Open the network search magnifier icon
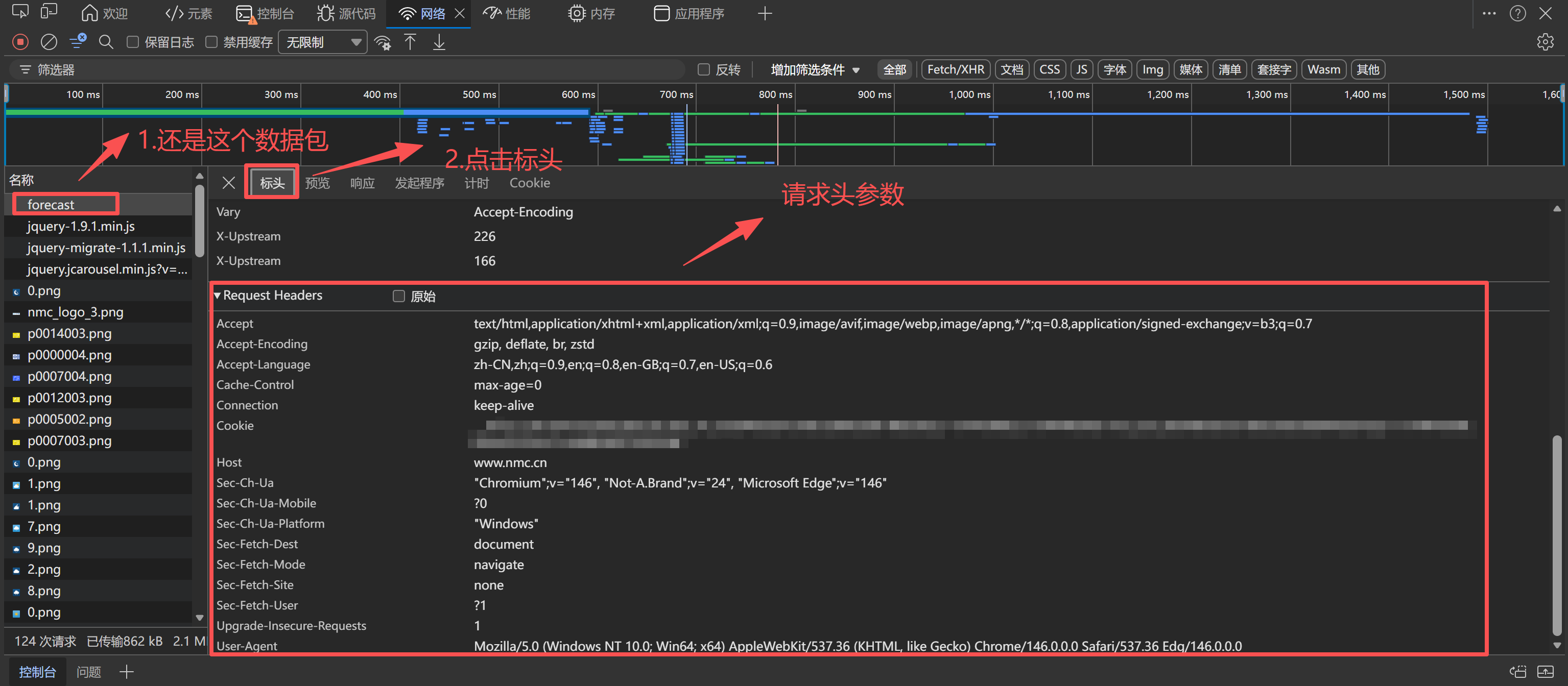Screen dimensions: 1568x686 tap(106, 42)
